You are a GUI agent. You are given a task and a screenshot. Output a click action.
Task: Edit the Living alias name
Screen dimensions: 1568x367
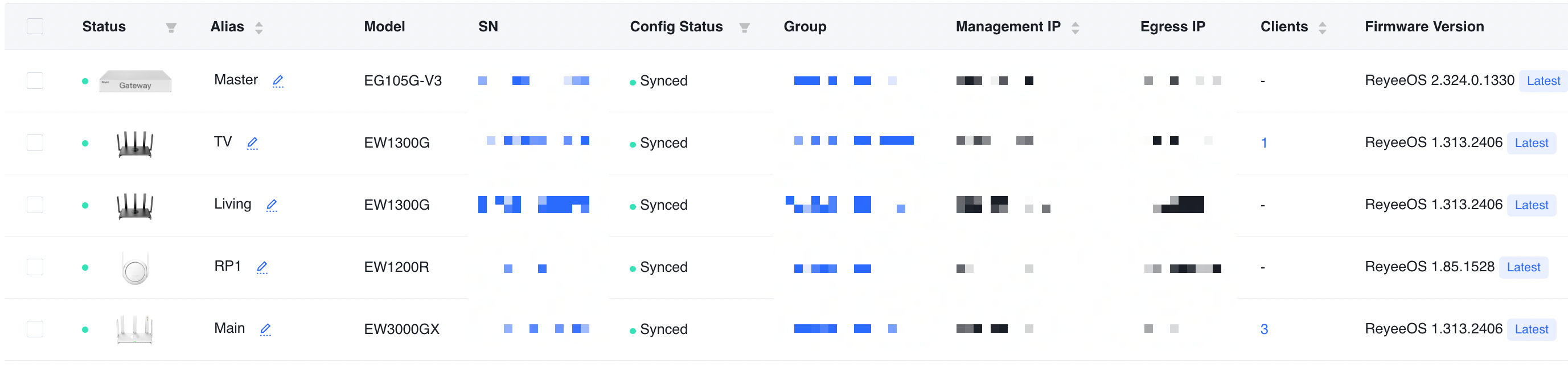click(272, 205)
